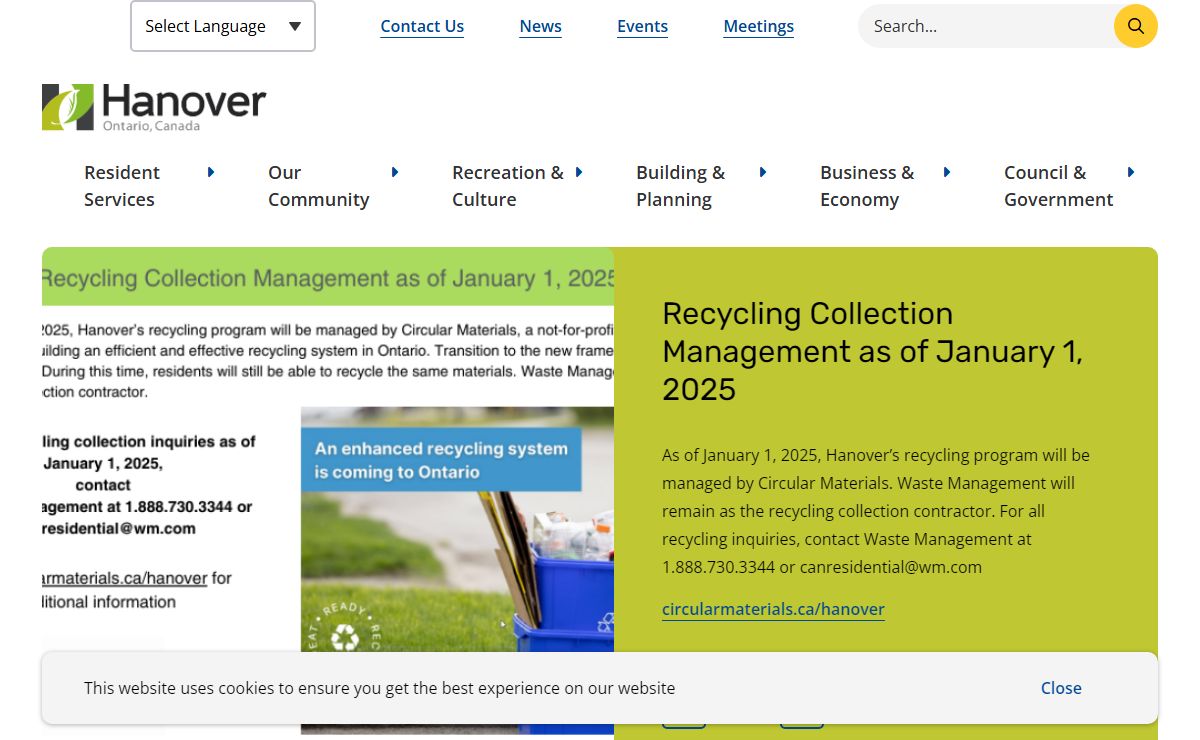Expand the Resident Services submenu arrow

[x=211, y=172]
